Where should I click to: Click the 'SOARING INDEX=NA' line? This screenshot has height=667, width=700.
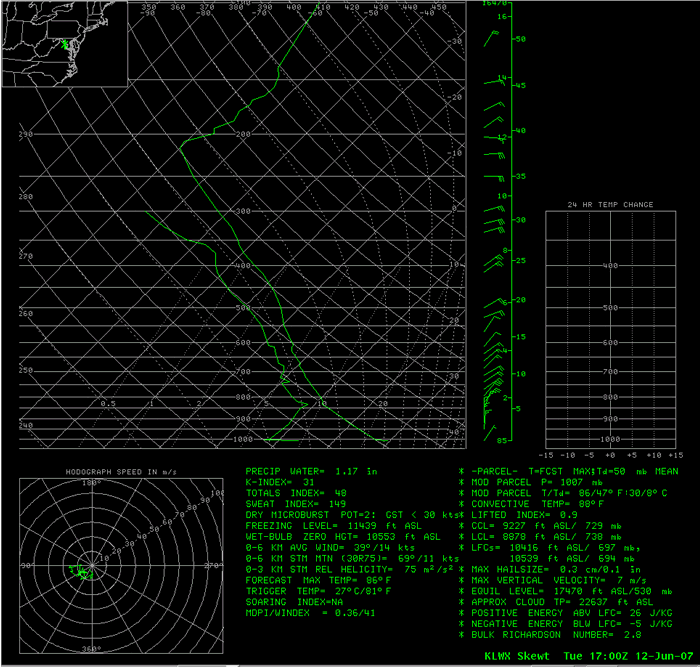(294, 602)
